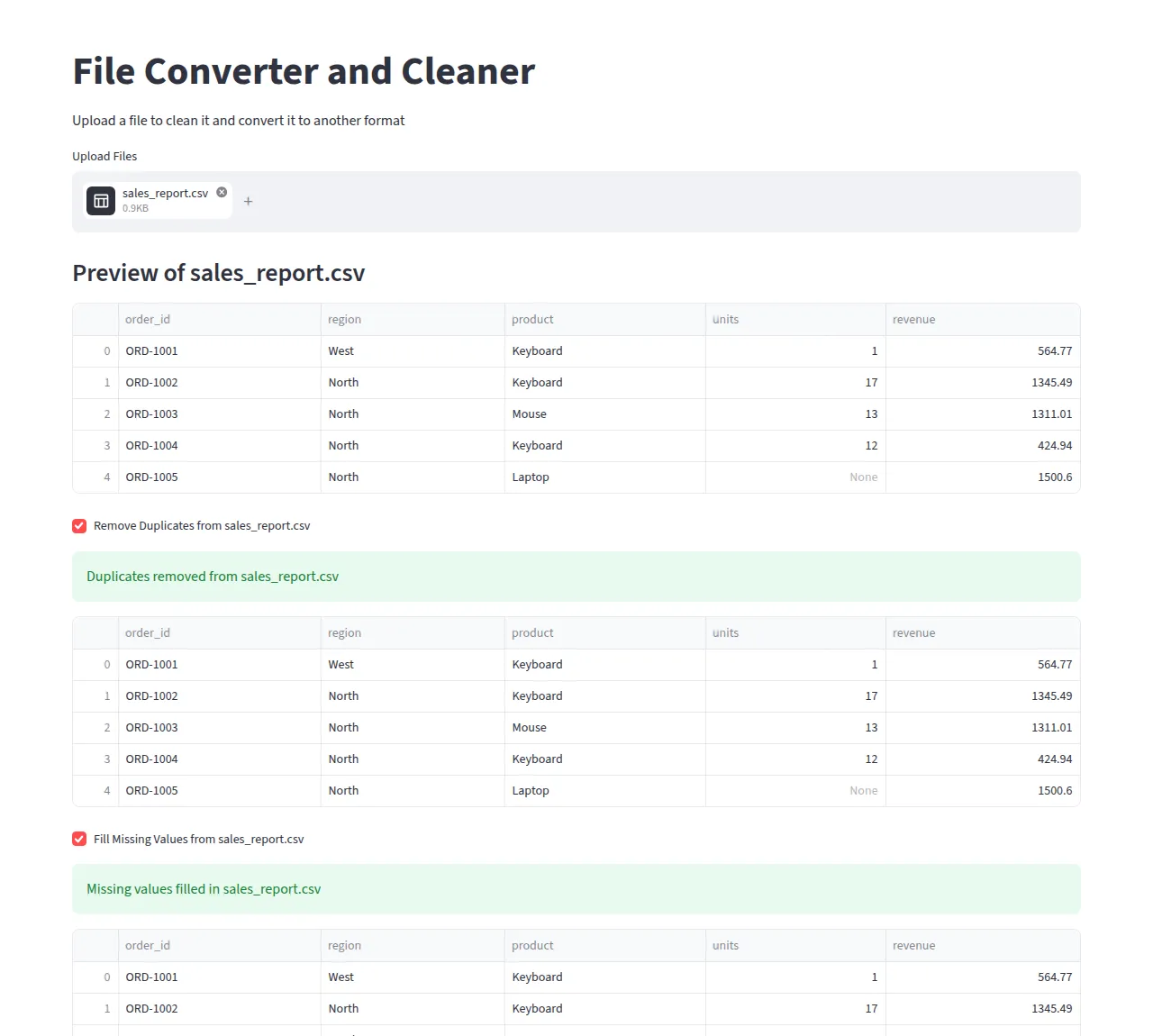Screen dimensions: 1153x1036
Task: Select West region cell in duplicates-removed table
Action: (413, 665)
